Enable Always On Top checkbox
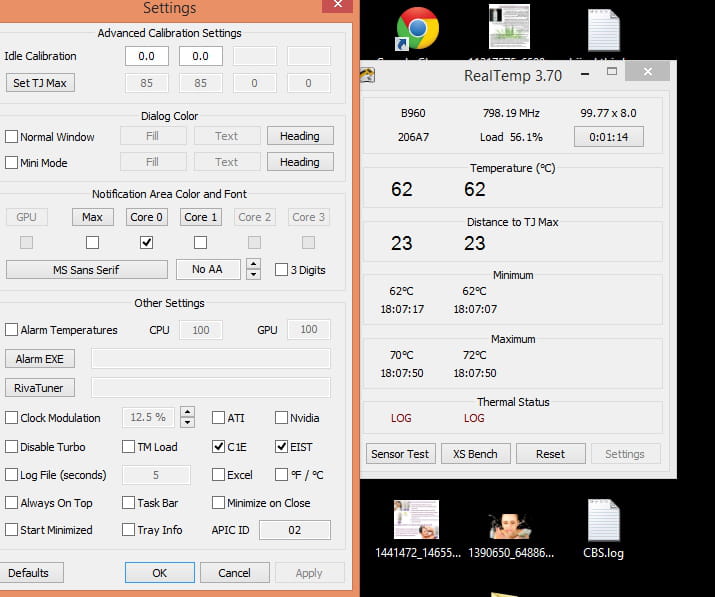 pos(11,503)
